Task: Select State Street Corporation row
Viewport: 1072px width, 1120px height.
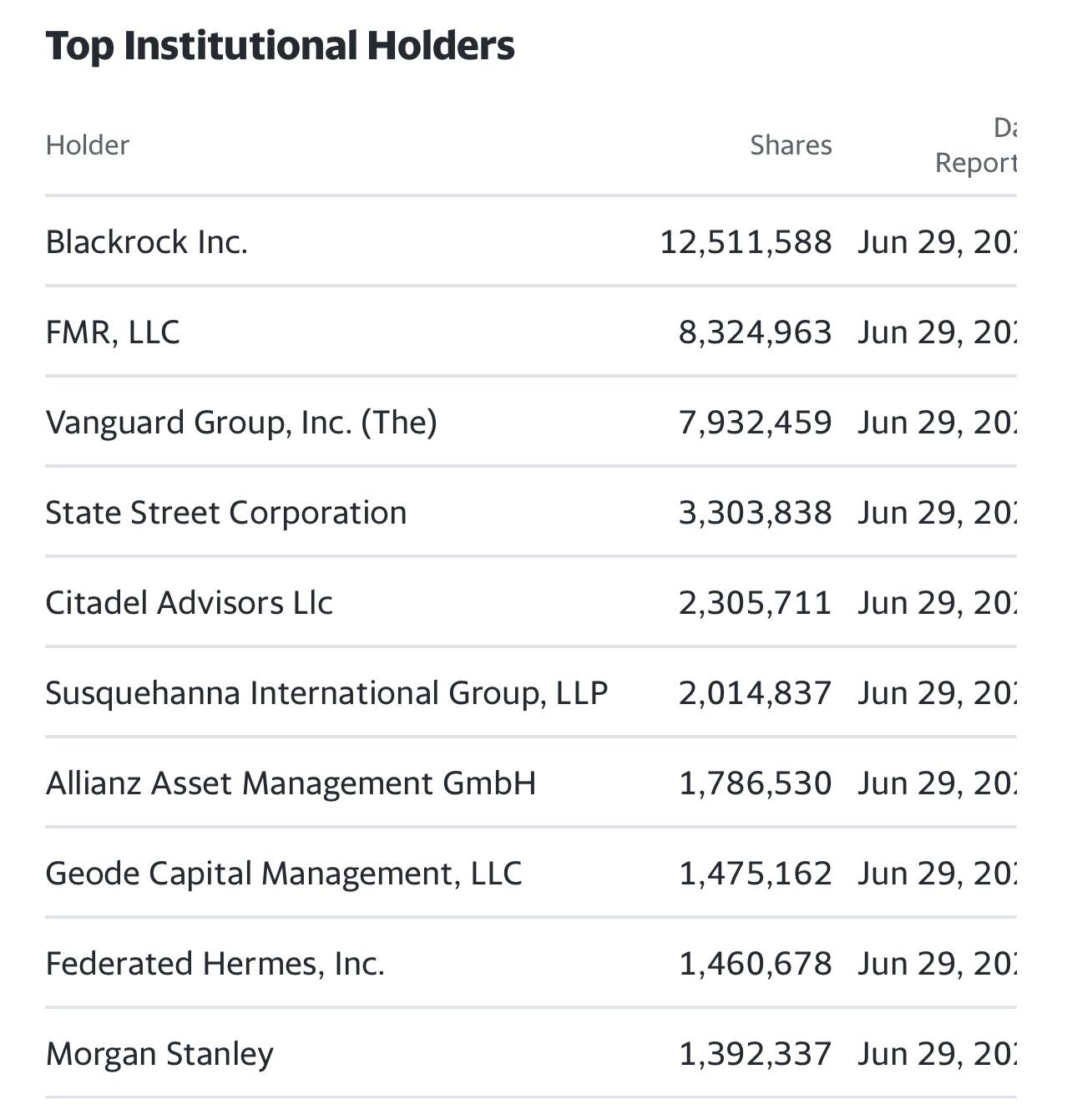Action: coord(226,513)
